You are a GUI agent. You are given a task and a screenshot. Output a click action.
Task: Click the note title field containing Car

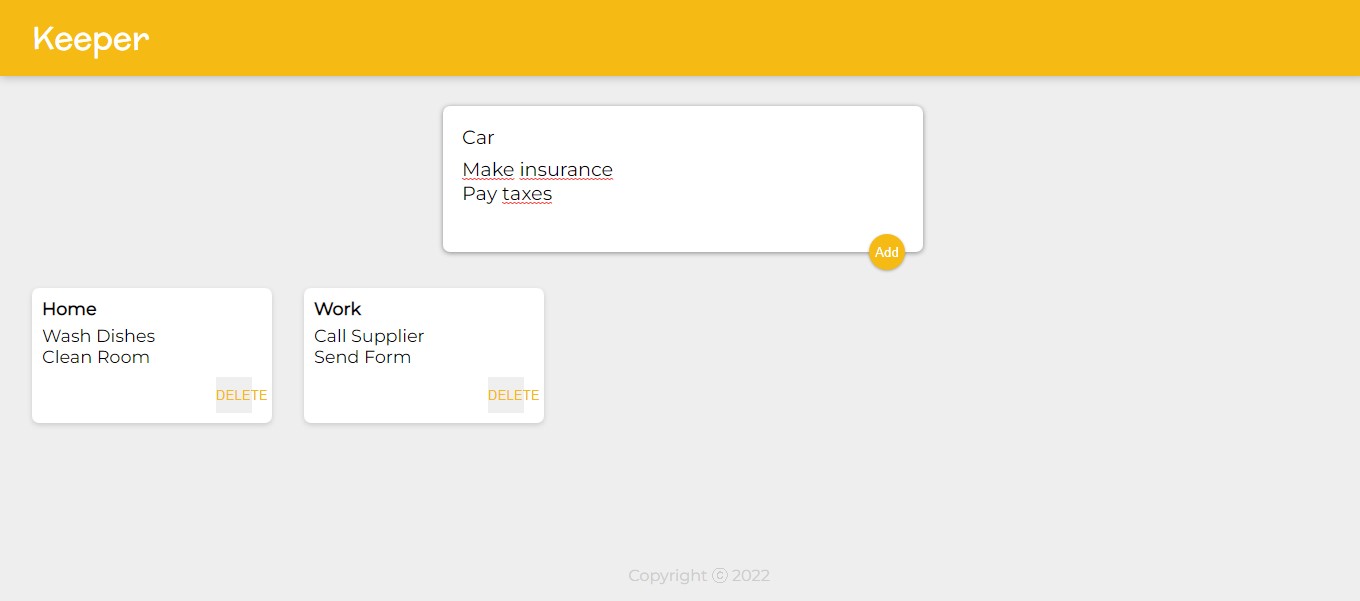coord(682,137)
